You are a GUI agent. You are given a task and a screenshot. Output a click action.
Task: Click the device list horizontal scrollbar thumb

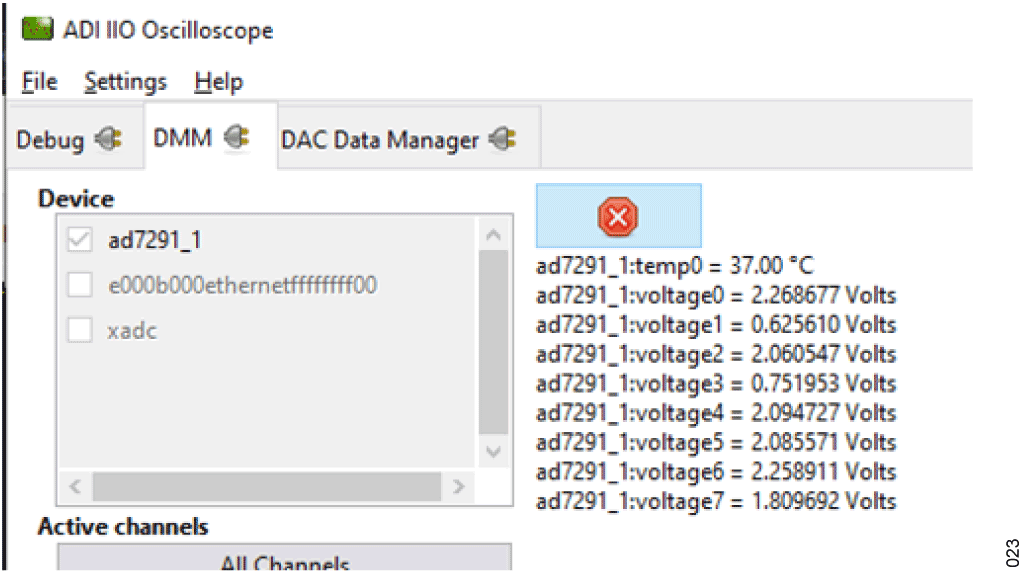(266, 486)
